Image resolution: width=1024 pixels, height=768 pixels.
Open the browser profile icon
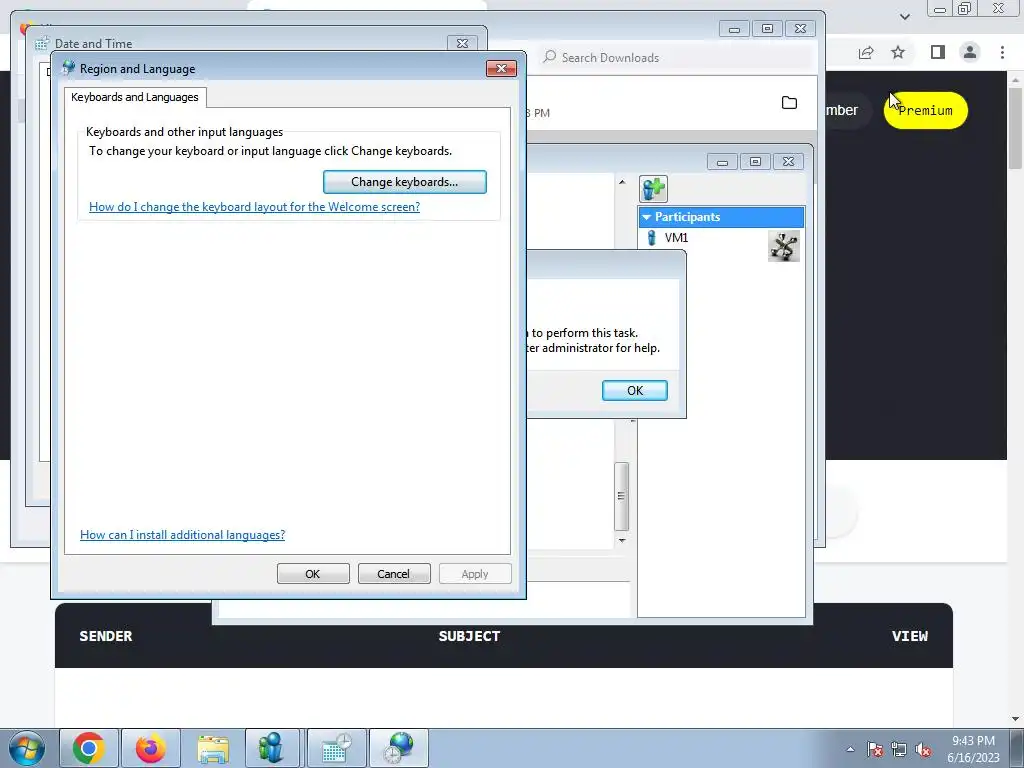pos(970,52)
